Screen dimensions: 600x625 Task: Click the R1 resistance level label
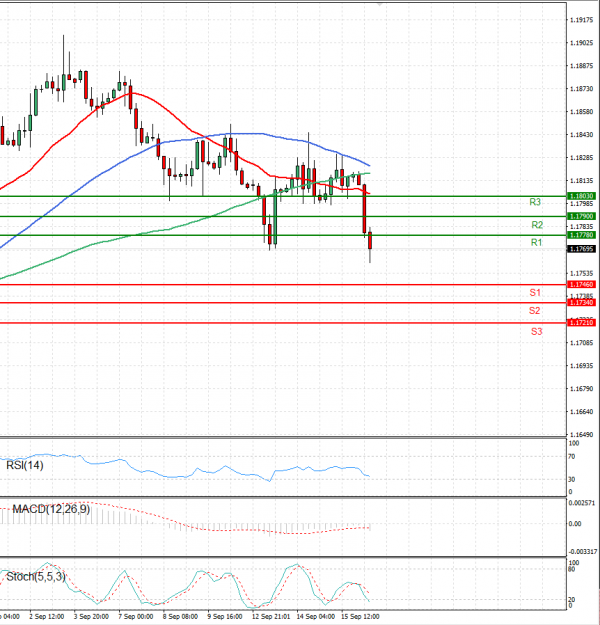click(536, 242)
